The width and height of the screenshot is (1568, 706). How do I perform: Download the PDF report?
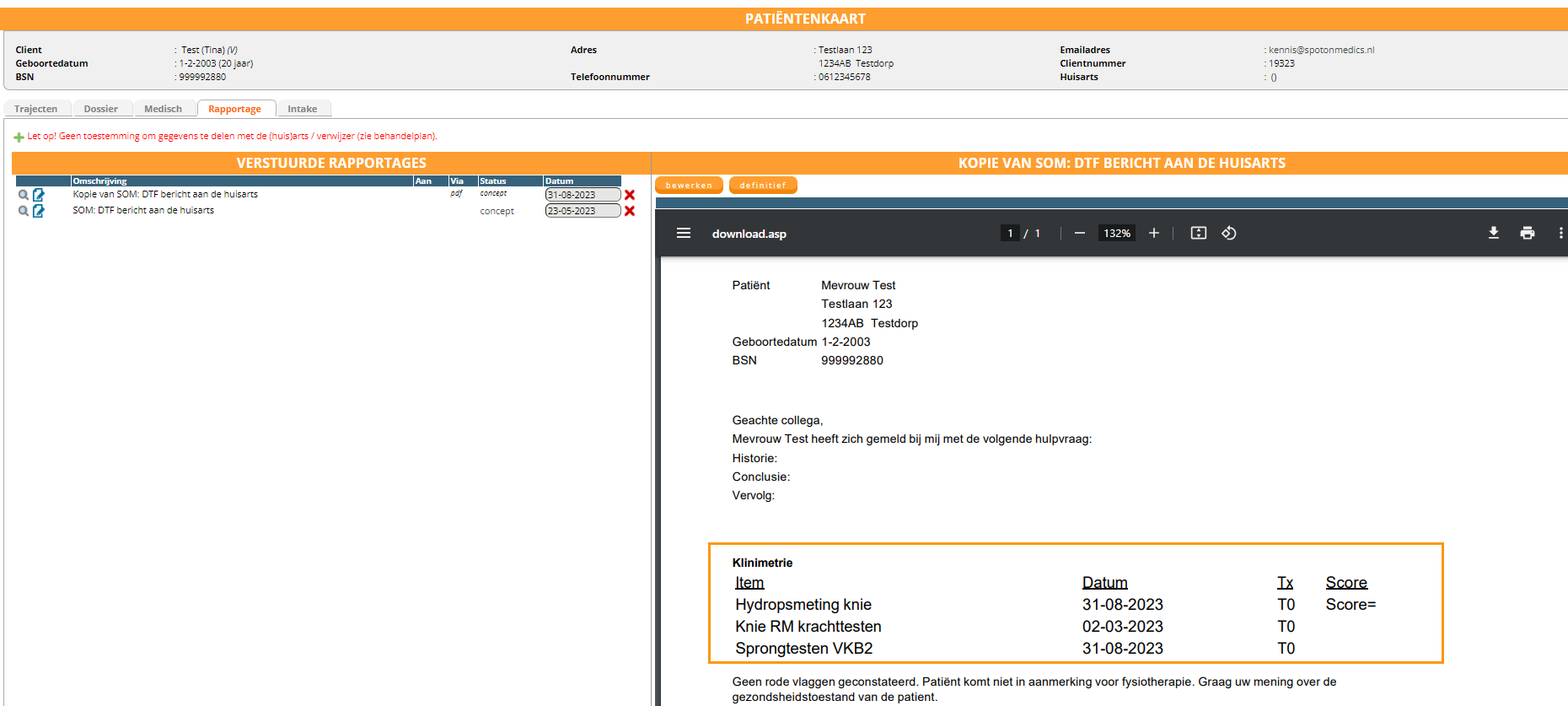tap(1493, 234)
